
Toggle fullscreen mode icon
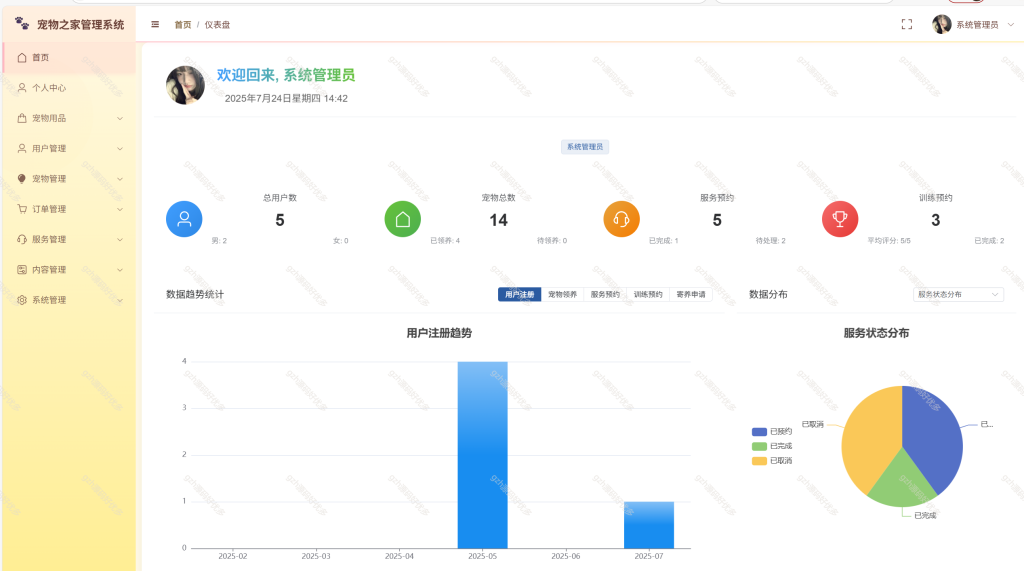906,25
